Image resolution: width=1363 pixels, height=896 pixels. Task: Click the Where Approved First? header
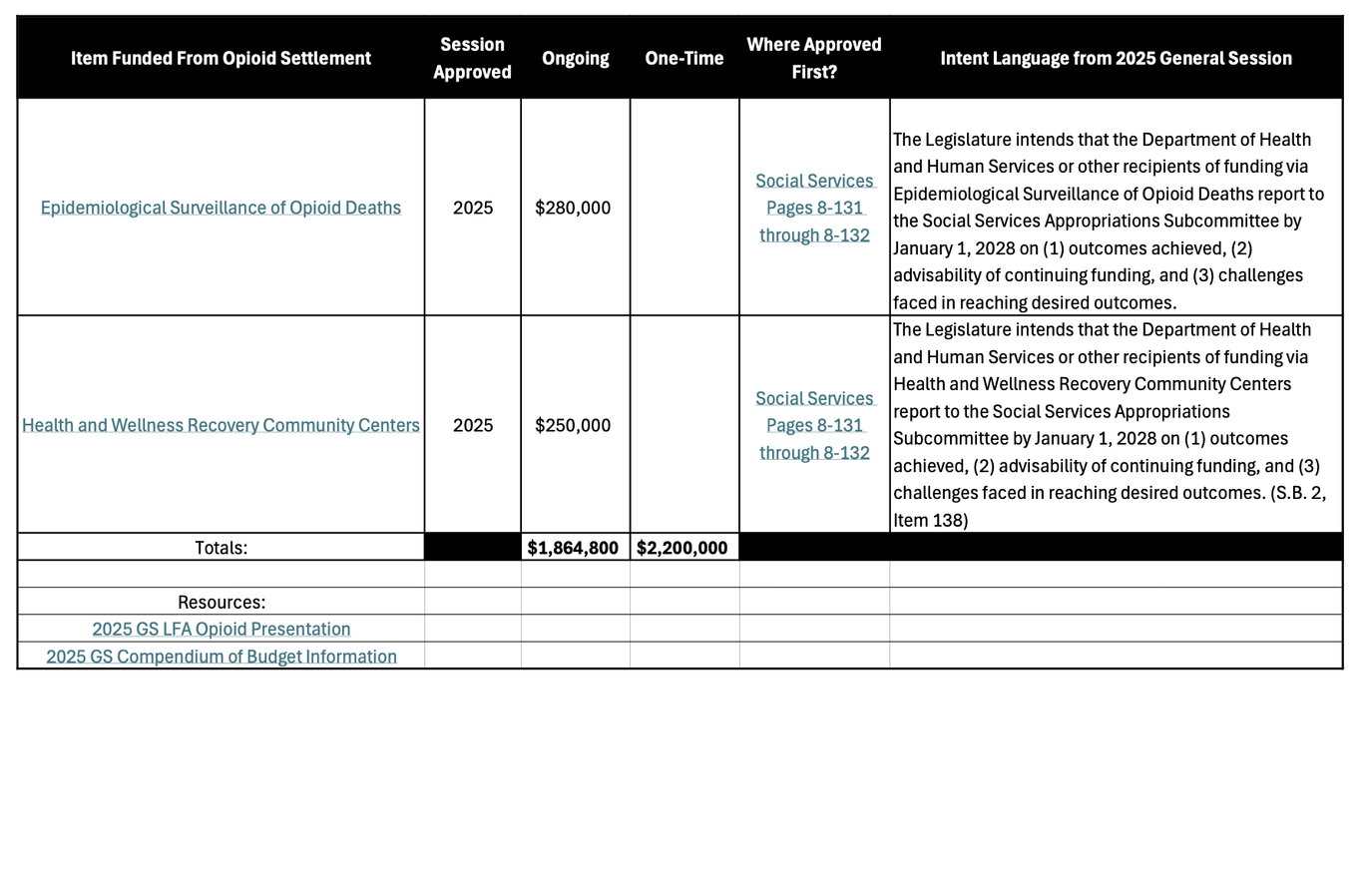pyautogui.click(x=814, y=58)
